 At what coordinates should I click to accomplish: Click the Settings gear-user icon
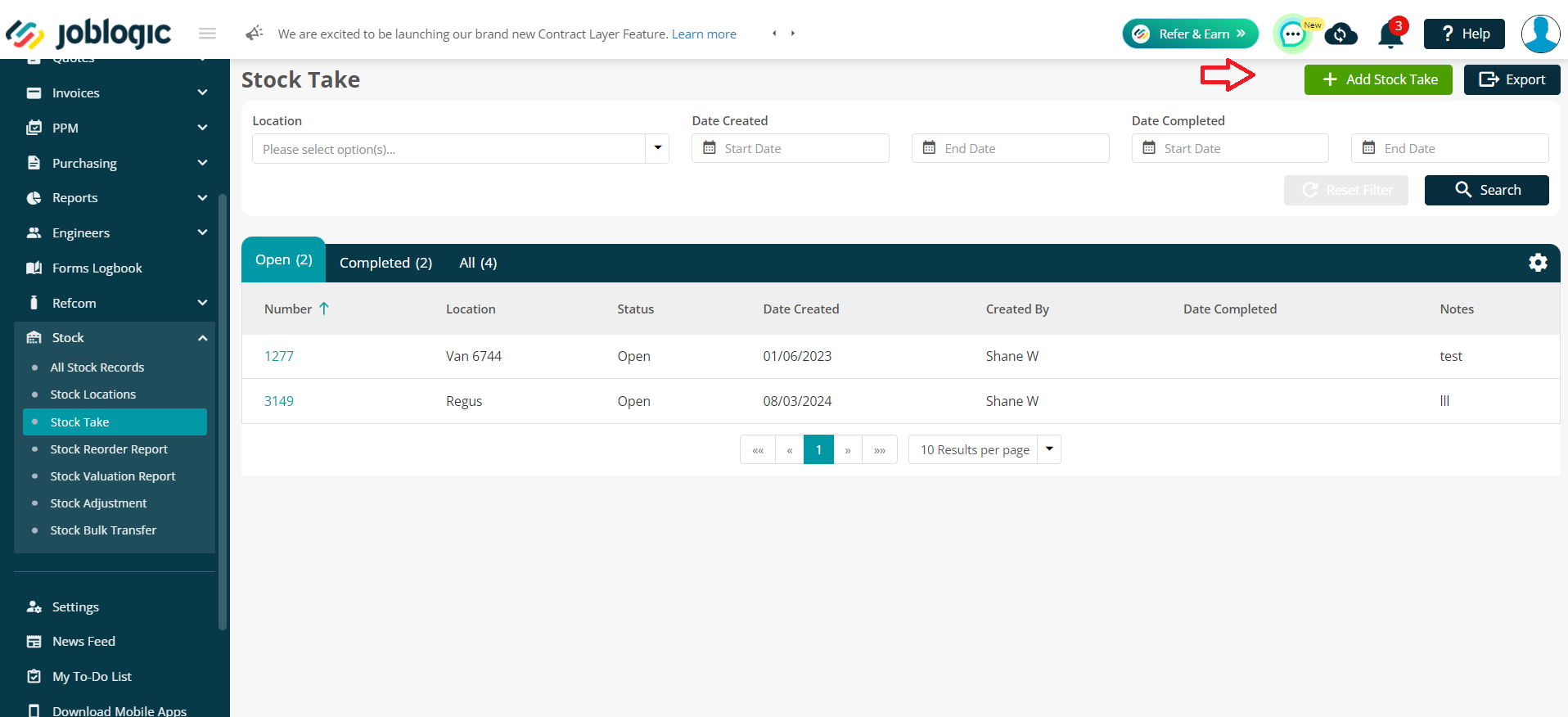[x=34, y=607]
